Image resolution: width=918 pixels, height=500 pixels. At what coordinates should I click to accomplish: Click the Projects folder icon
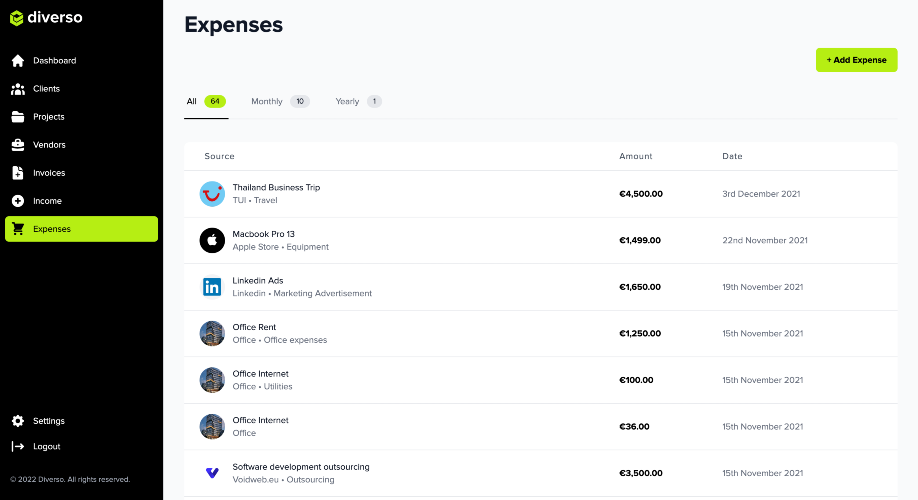tap(18, 117)
